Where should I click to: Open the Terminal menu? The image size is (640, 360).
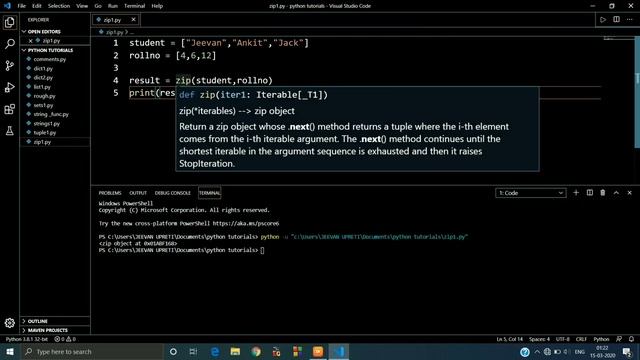135,6
